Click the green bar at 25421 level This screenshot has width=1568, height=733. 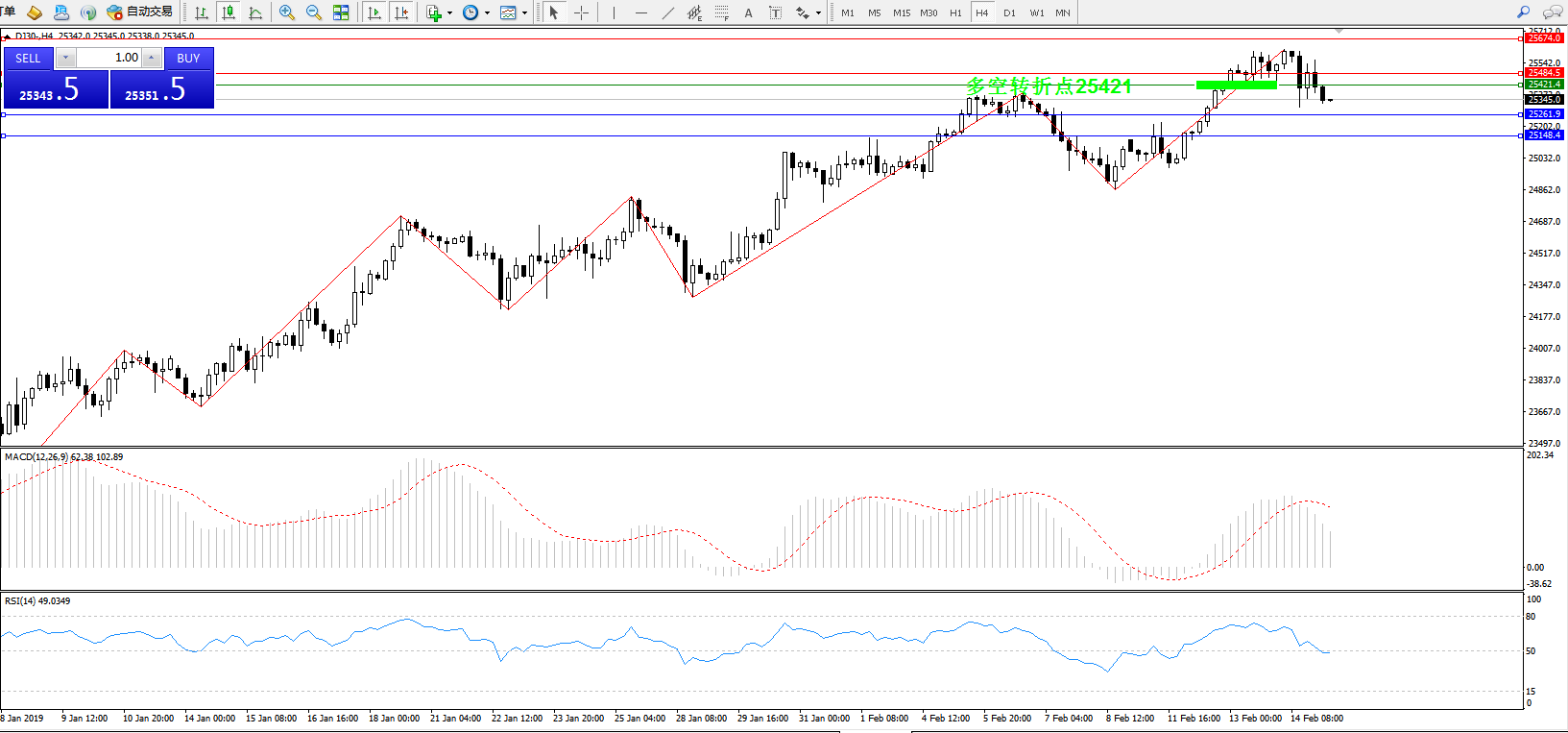[x=1236, y=85]
